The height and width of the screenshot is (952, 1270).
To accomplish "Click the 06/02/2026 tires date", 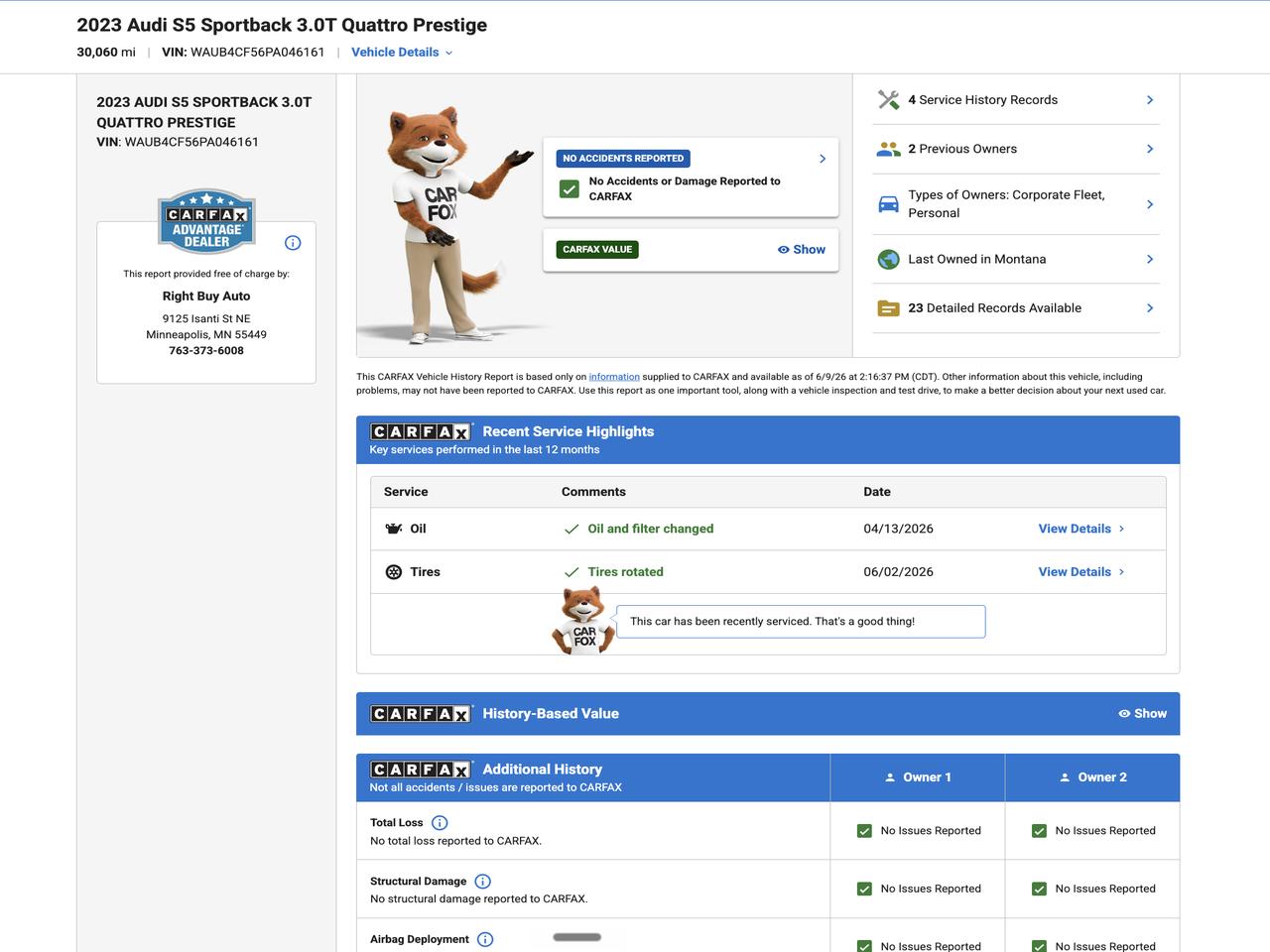I will click(899, 572).
